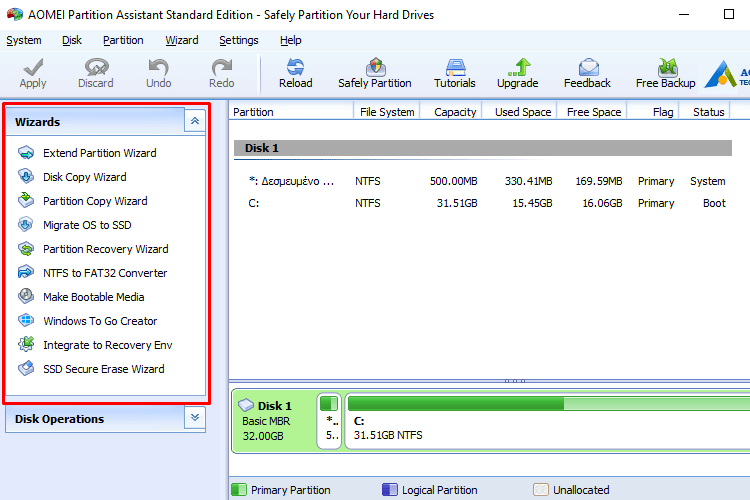Click the 31.51GB capacity cell
The image size is (750, 500).
(x=457, y=203)
